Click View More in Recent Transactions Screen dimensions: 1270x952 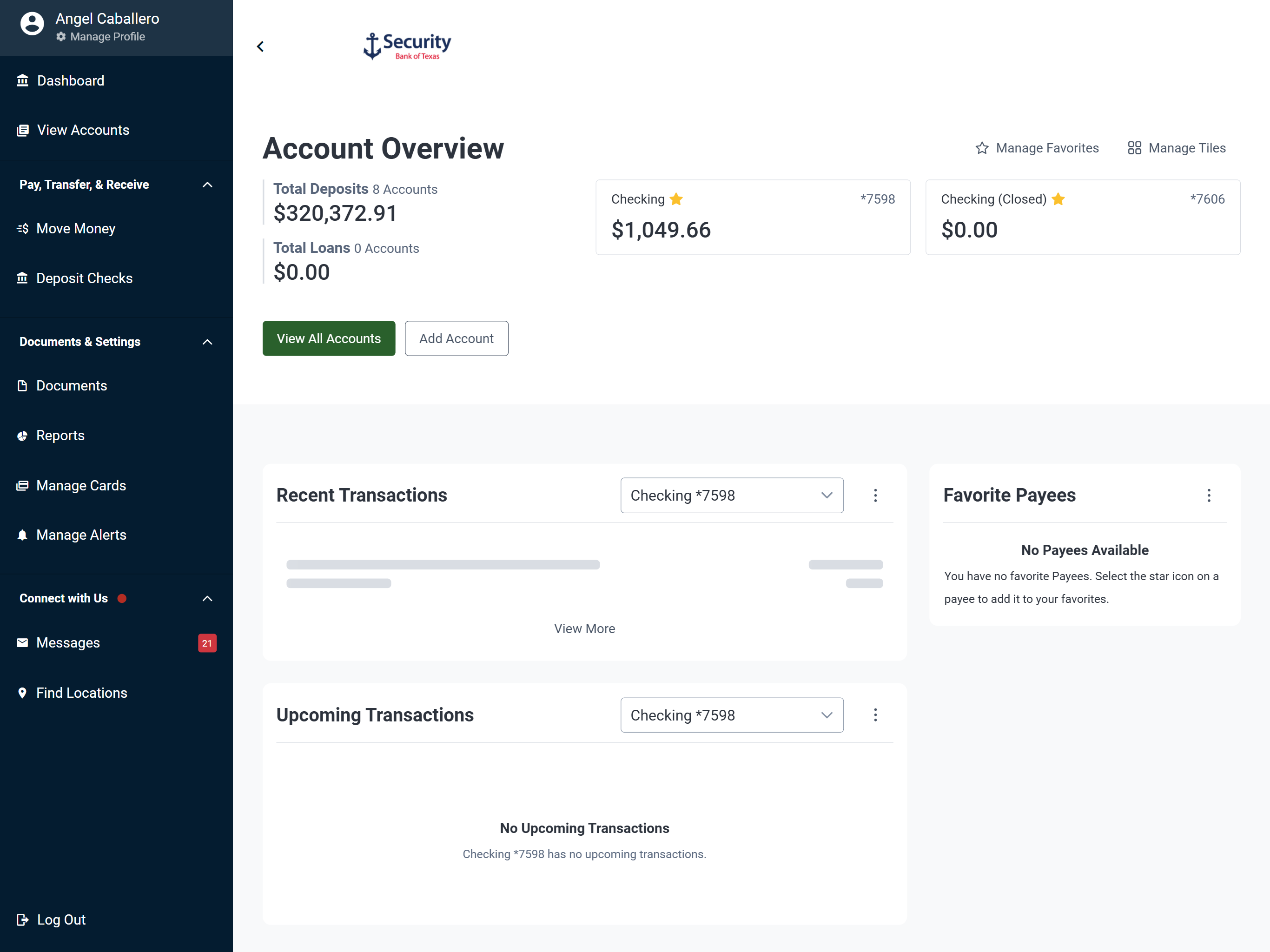point(584,629)
